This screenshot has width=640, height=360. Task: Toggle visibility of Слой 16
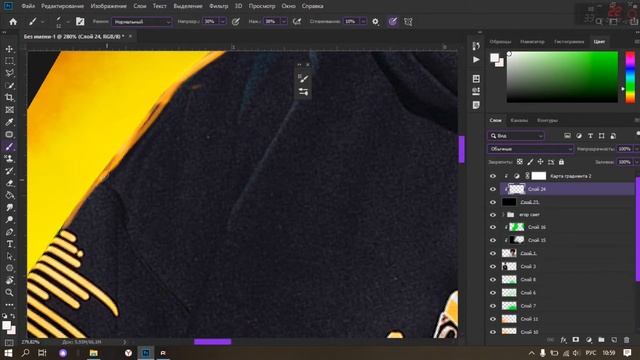(493, 227)
